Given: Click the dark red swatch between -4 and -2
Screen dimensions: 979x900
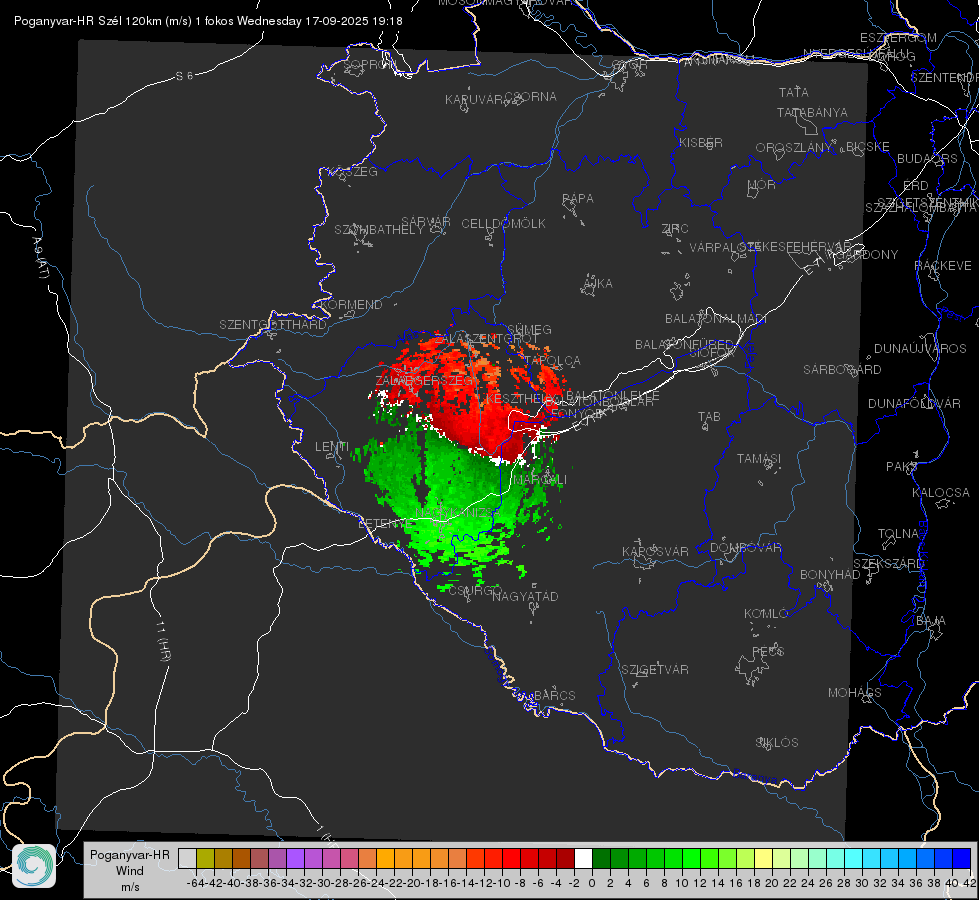Looking at the screenshot, I should [x=565, y=858].
